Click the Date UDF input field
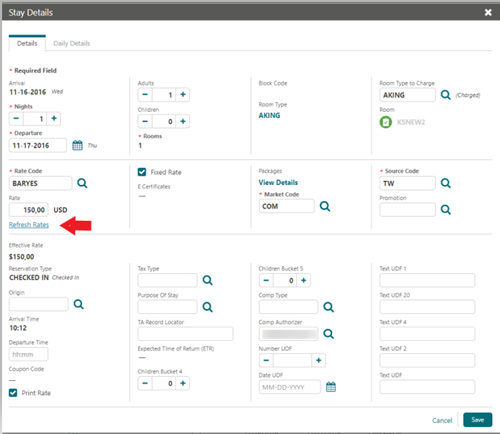Image resolution: width=500 pixels, height=434 pixels. coord(290,387)
